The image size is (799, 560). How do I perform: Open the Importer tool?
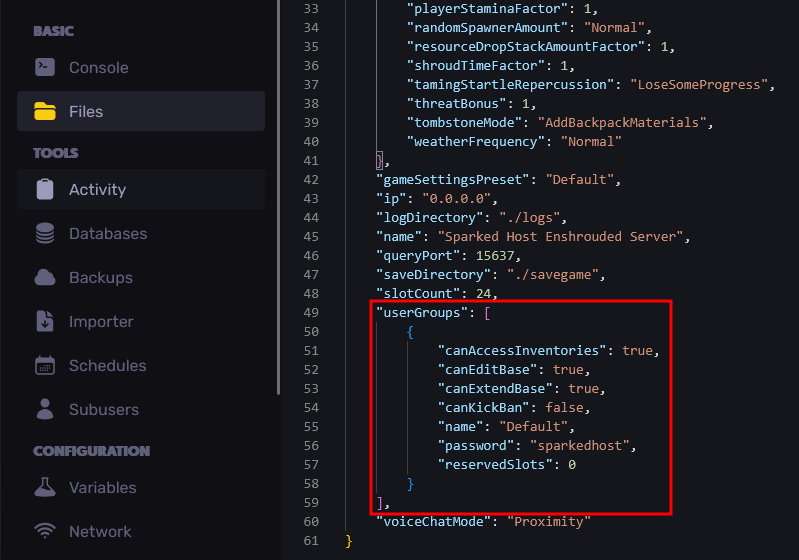click(x=141, y=321)
